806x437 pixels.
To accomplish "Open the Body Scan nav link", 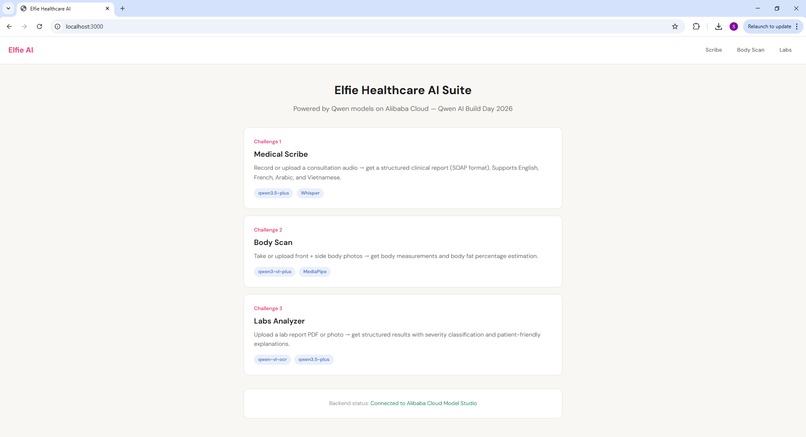I will [750, 50].
